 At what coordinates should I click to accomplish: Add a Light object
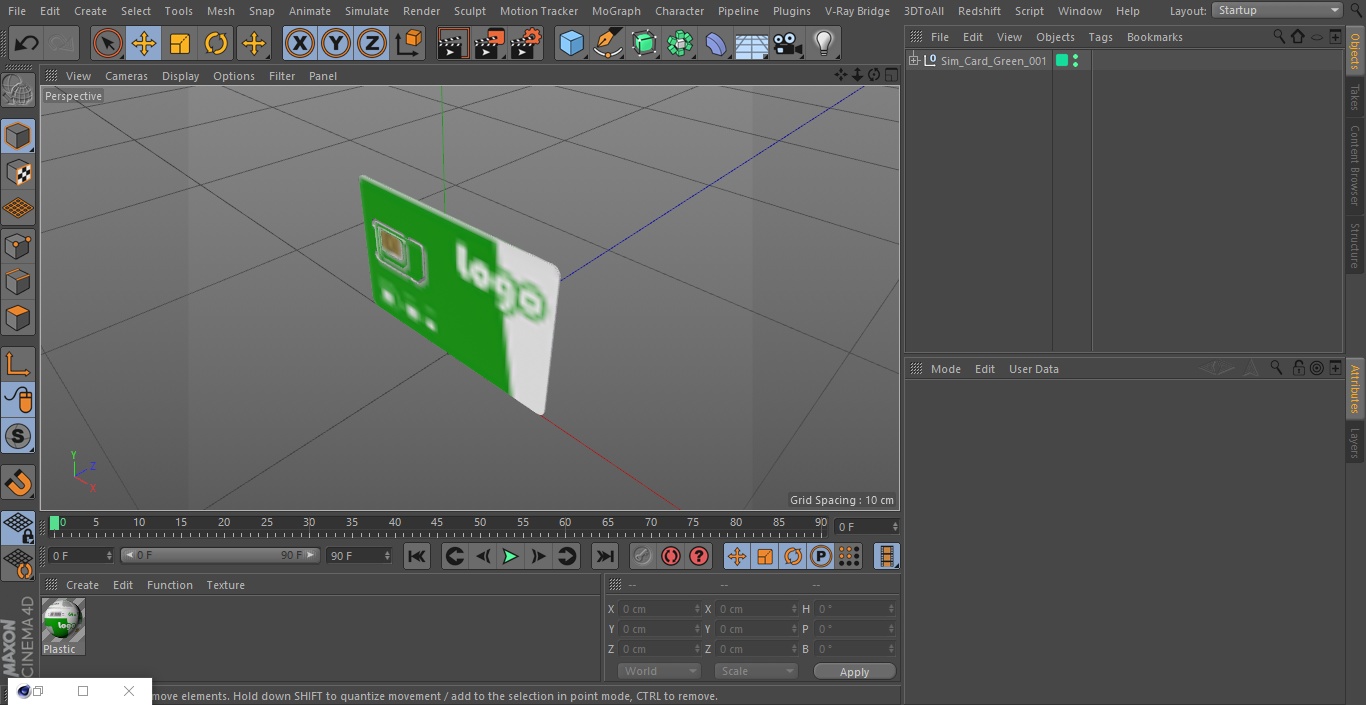[x=824, y=44]
